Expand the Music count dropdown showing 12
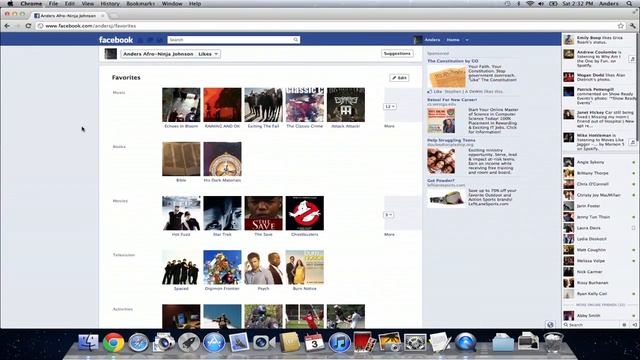Viewport: 640px width, 360px height. [389, 107]
